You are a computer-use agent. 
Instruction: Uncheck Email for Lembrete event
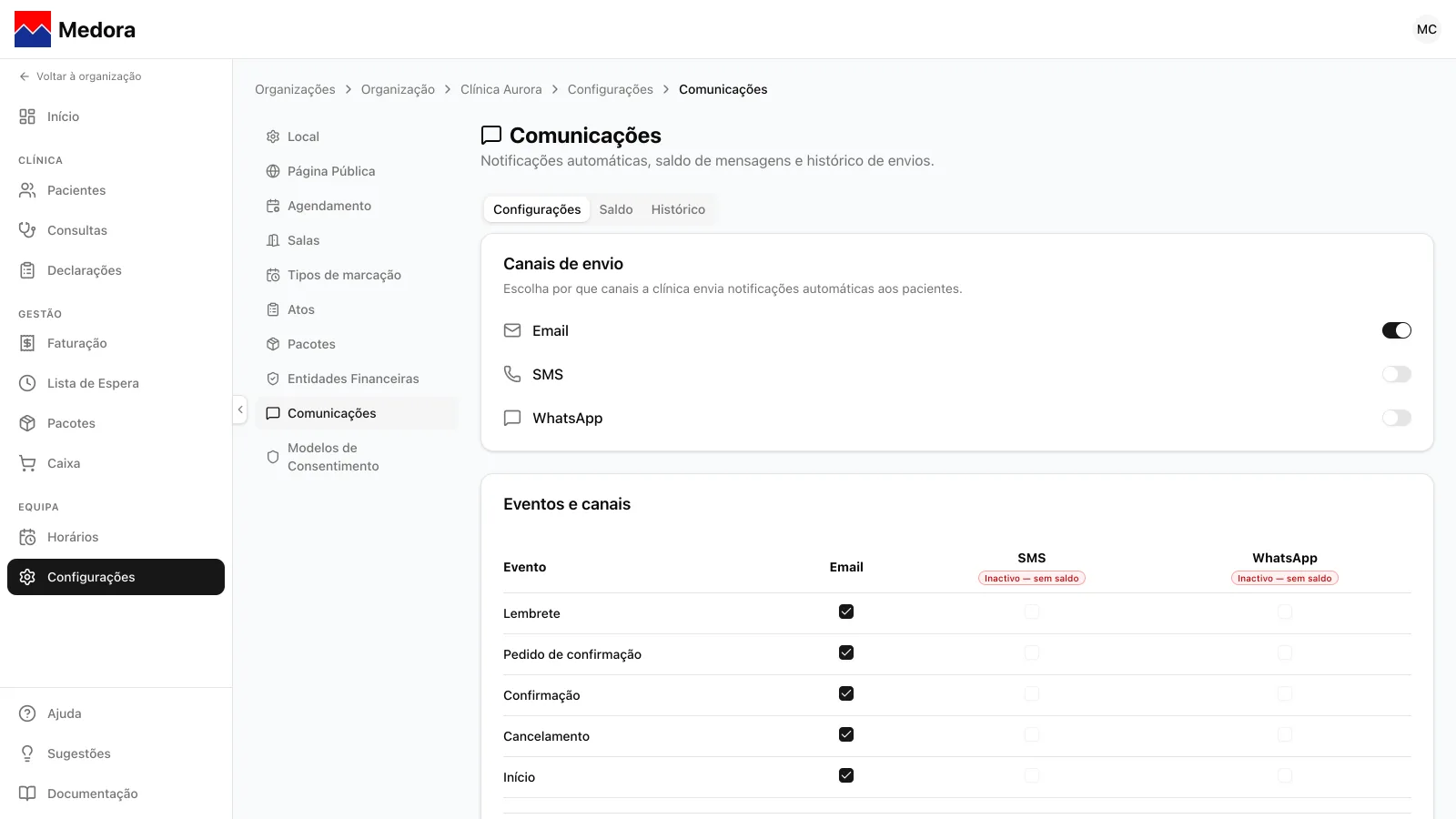pyautogui.click(x=846, y=612)
